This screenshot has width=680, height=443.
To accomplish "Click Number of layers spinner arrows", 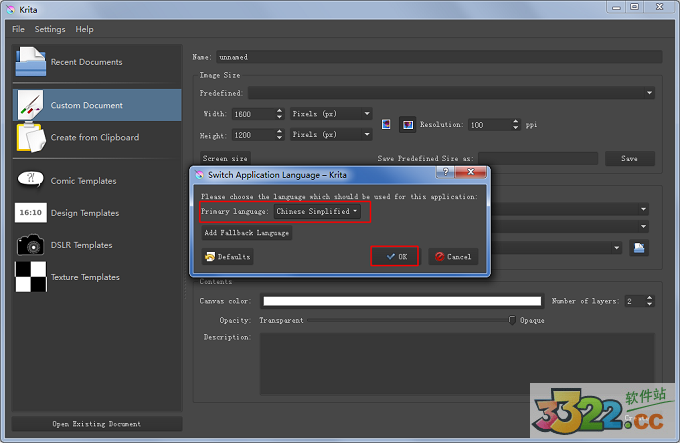I will [x=649, y=301].
